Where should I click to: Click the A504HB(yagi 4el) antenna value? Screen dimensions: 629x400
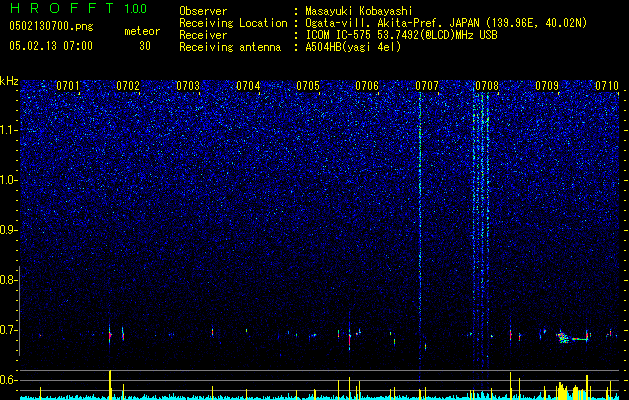click(x=353, y=47)
